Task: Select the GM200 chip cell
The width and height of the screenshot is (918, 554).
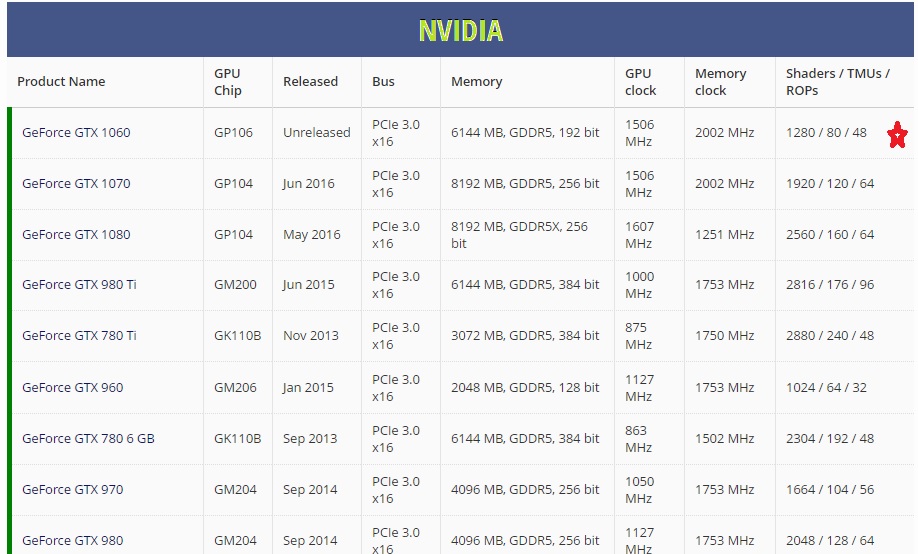Action: 235,285
